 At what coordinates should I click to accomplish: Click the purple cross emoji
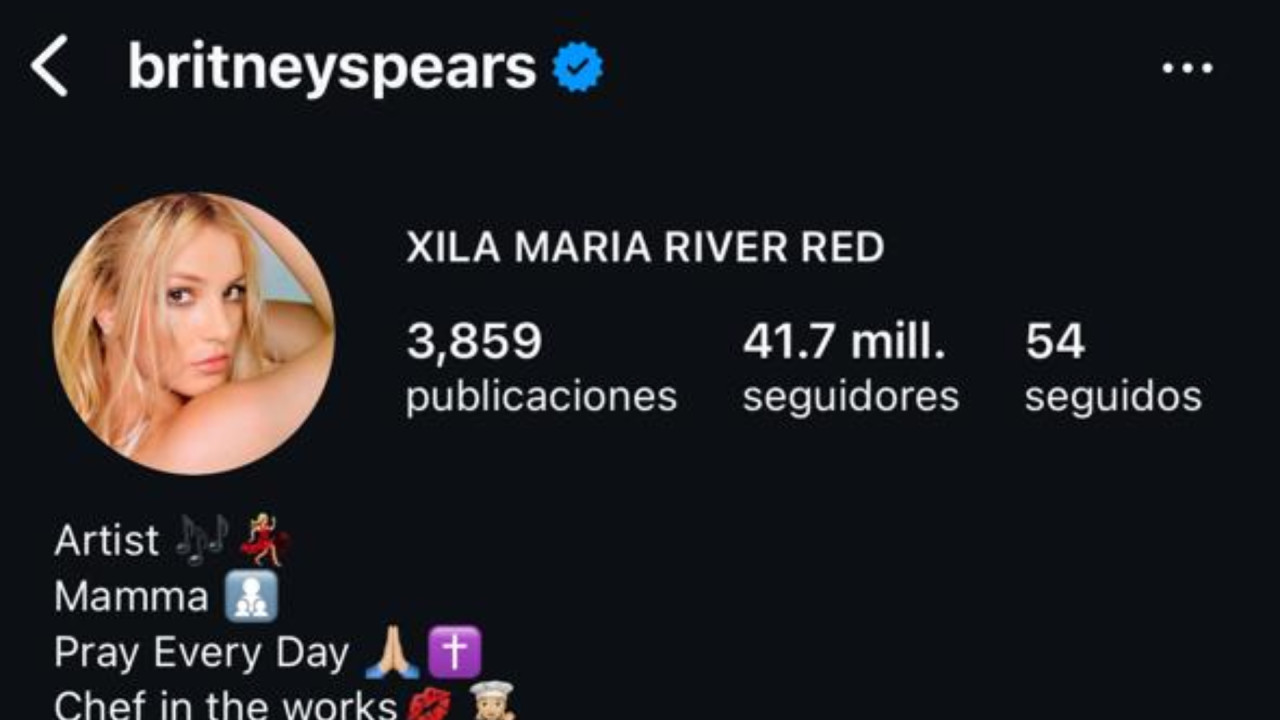pyautogui.click(x=455, y=653)
